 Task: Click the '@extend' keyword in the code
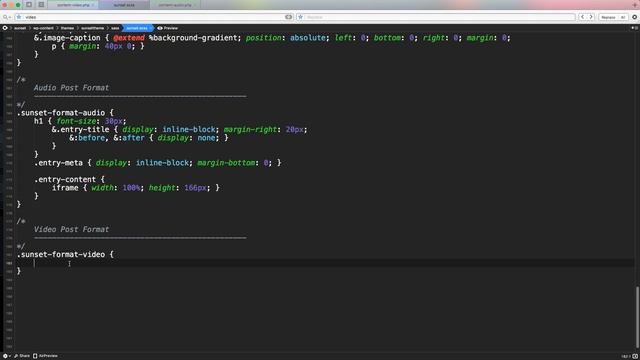click(x=129, y=38)
